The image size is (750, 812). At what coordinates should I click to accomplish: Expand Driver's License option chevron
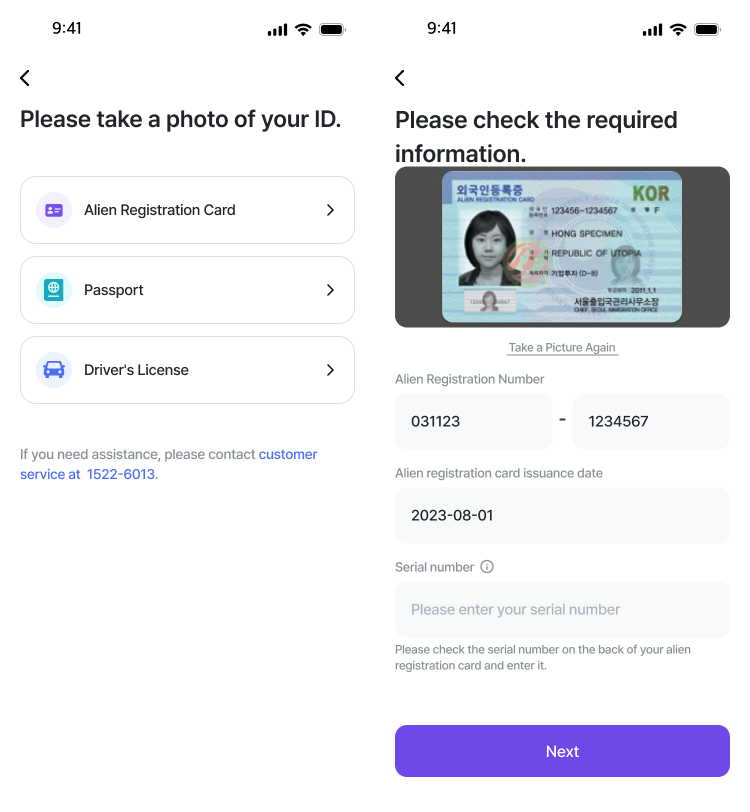pyautogui.click(x=330, y=370)
